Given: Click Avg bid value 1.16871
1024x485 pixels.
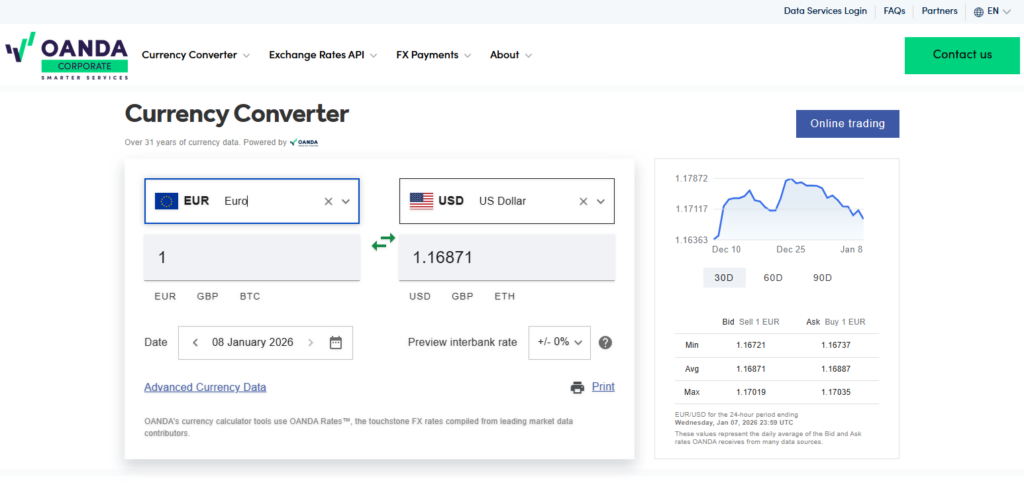Looking at the screenshot, I should point(751,369).
